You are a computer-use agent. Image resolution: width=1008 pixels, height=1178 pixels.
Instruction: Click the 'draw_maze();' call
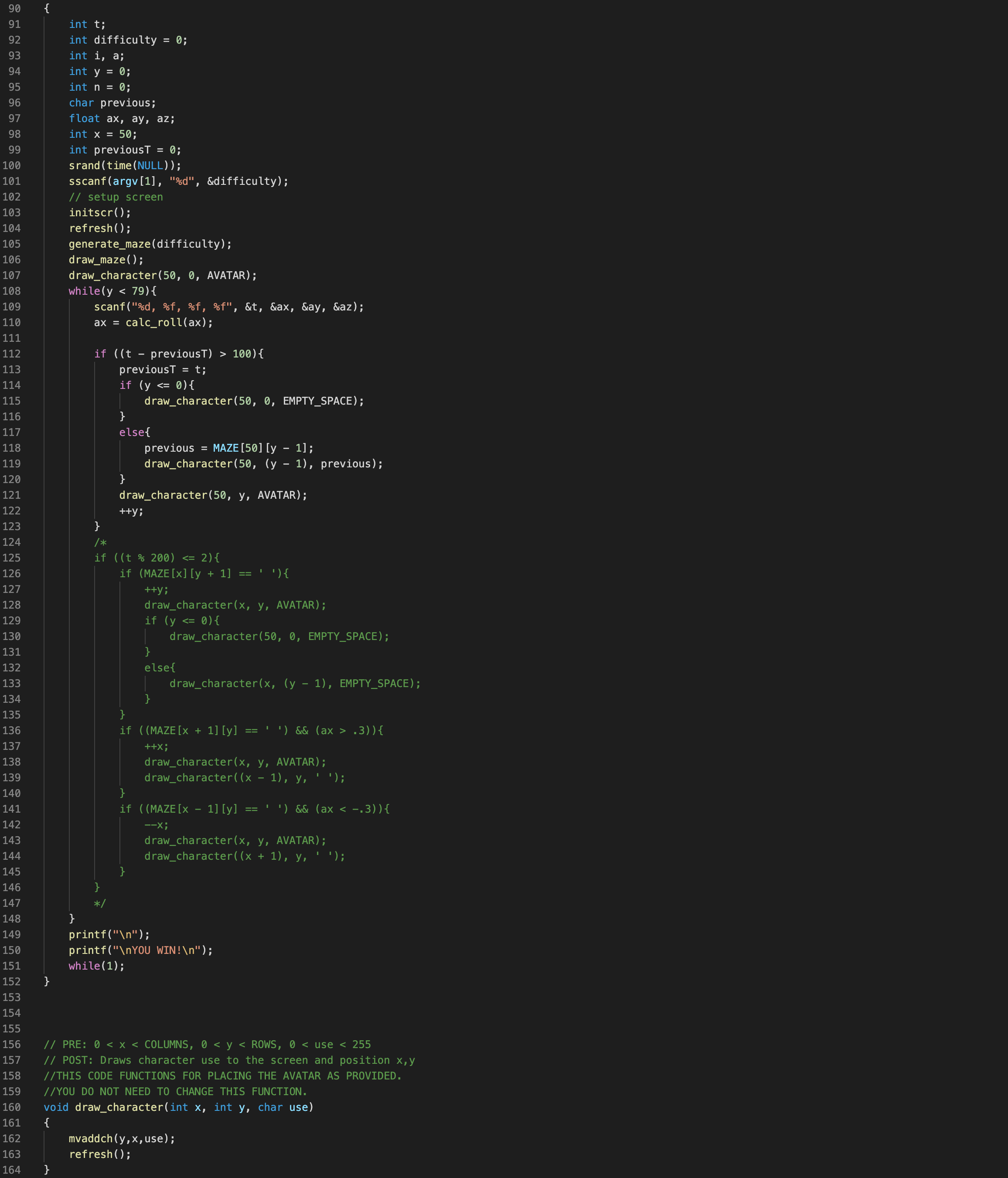[x=106, y=260]
